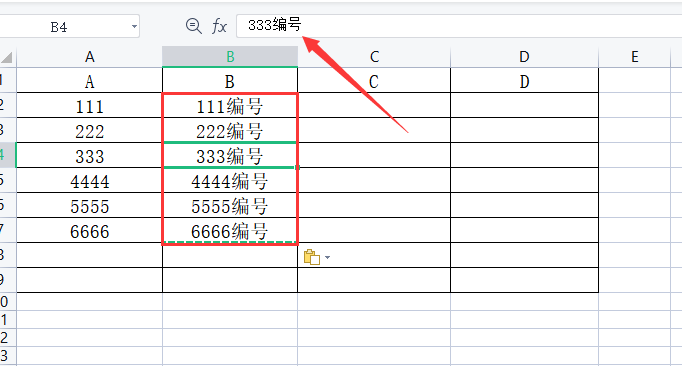The height and width of the screenshot is (366, 682).
Task: Open the fx insert function button
Action: tap(219, 27)
